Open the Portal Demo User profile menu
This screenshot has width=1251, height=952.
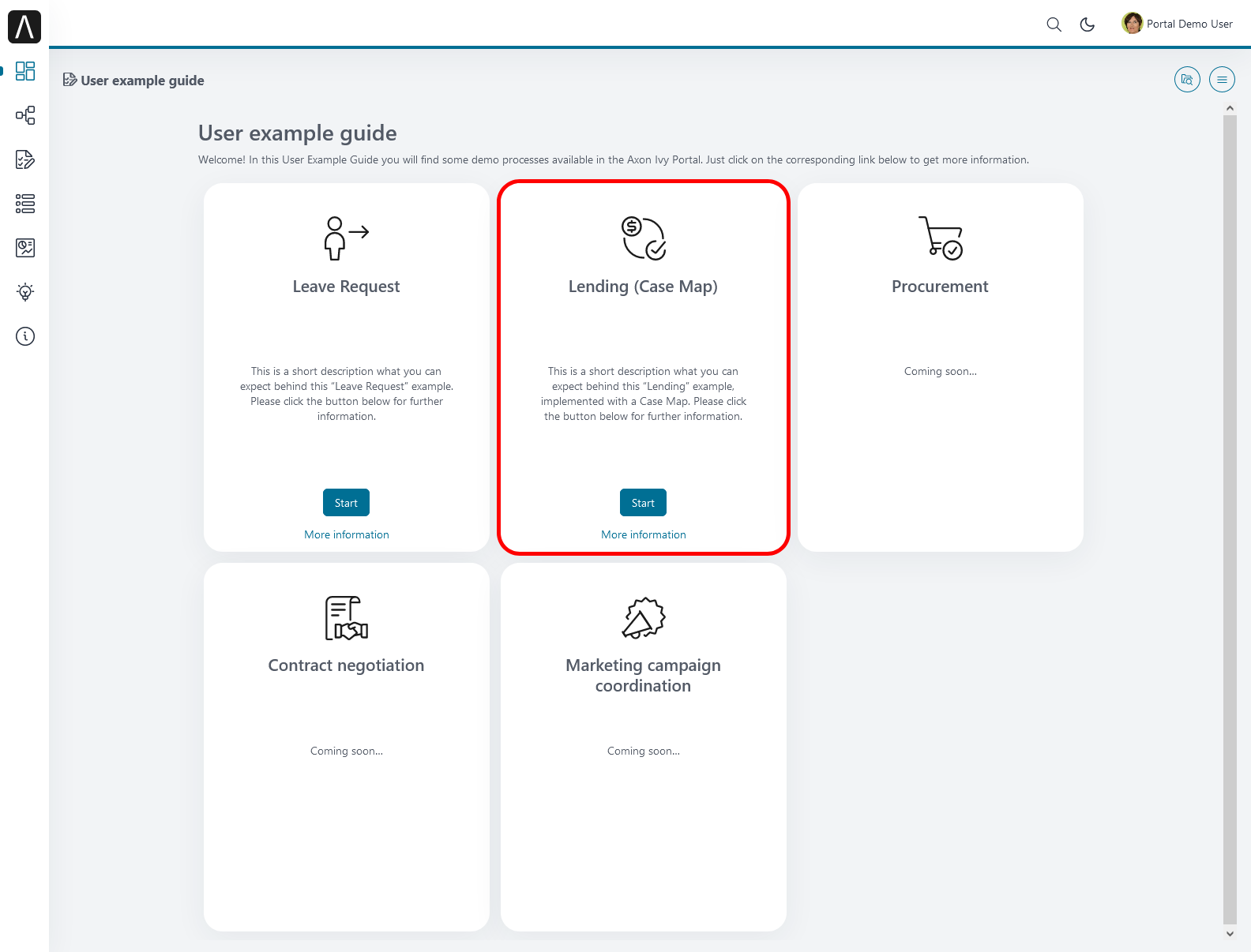(1177, 24)
